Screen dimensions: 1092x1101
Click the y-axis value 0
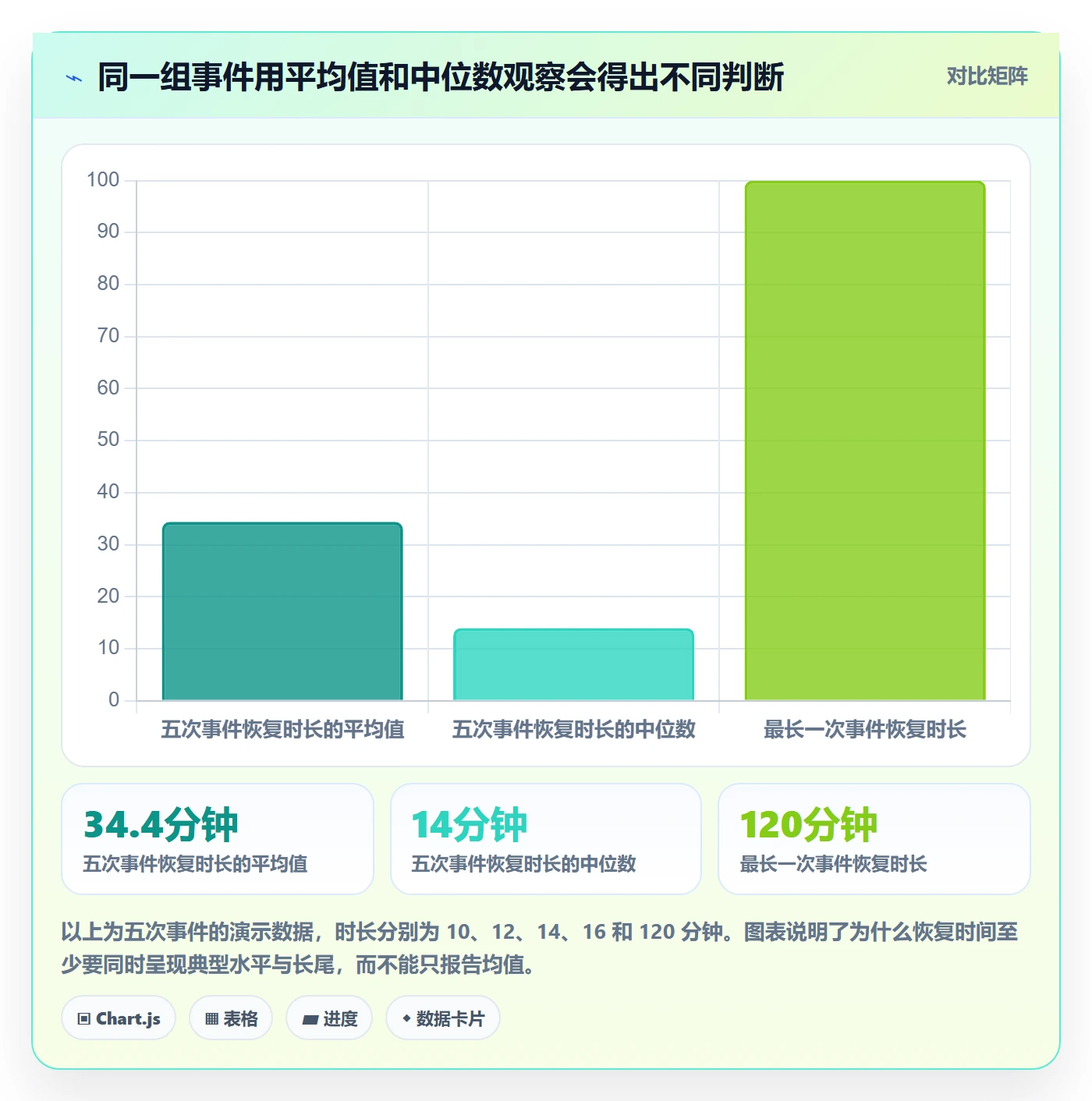click(114, 699)
